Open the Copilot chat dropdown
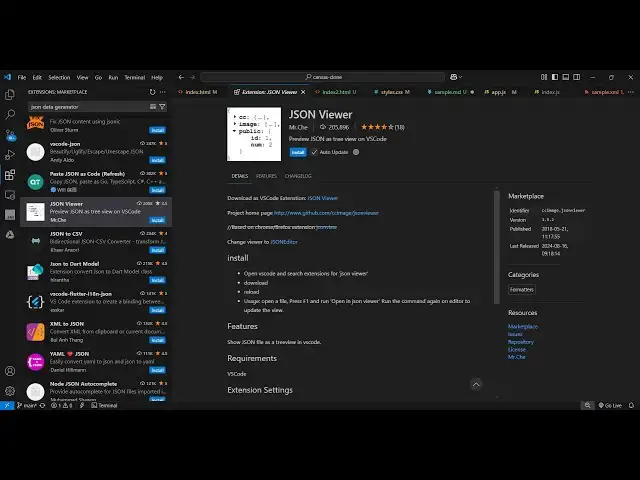640x480 pixels. (x=456, y=77)
